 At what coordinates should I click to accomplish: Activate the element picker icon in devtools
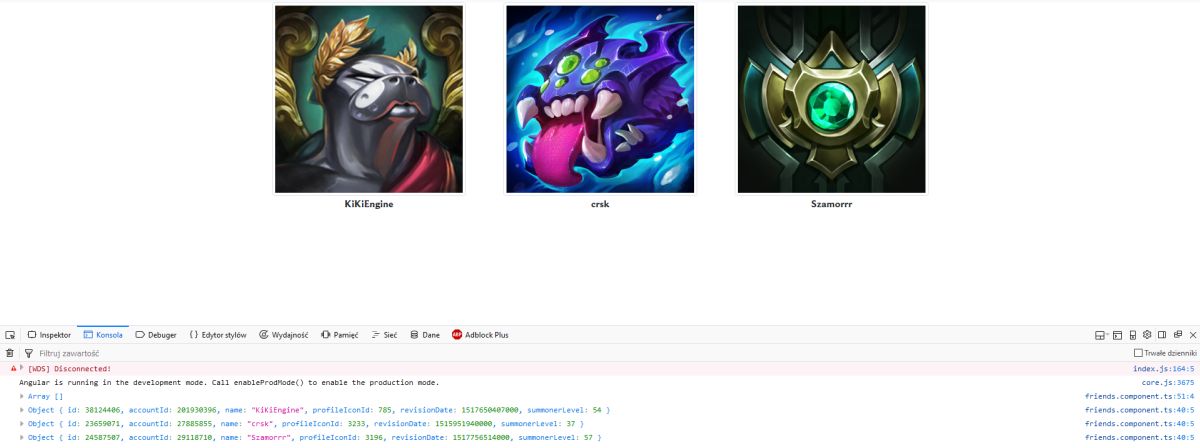10,335
